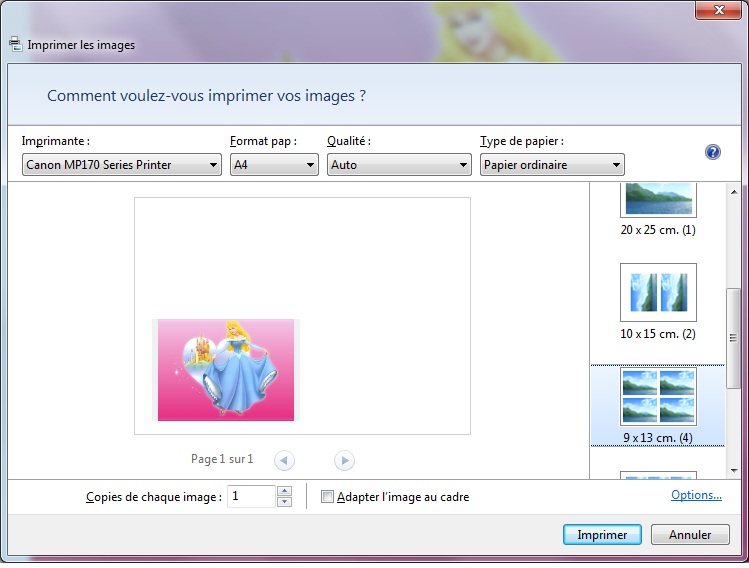Click the princess image in the preview

(x=226, y=370)
